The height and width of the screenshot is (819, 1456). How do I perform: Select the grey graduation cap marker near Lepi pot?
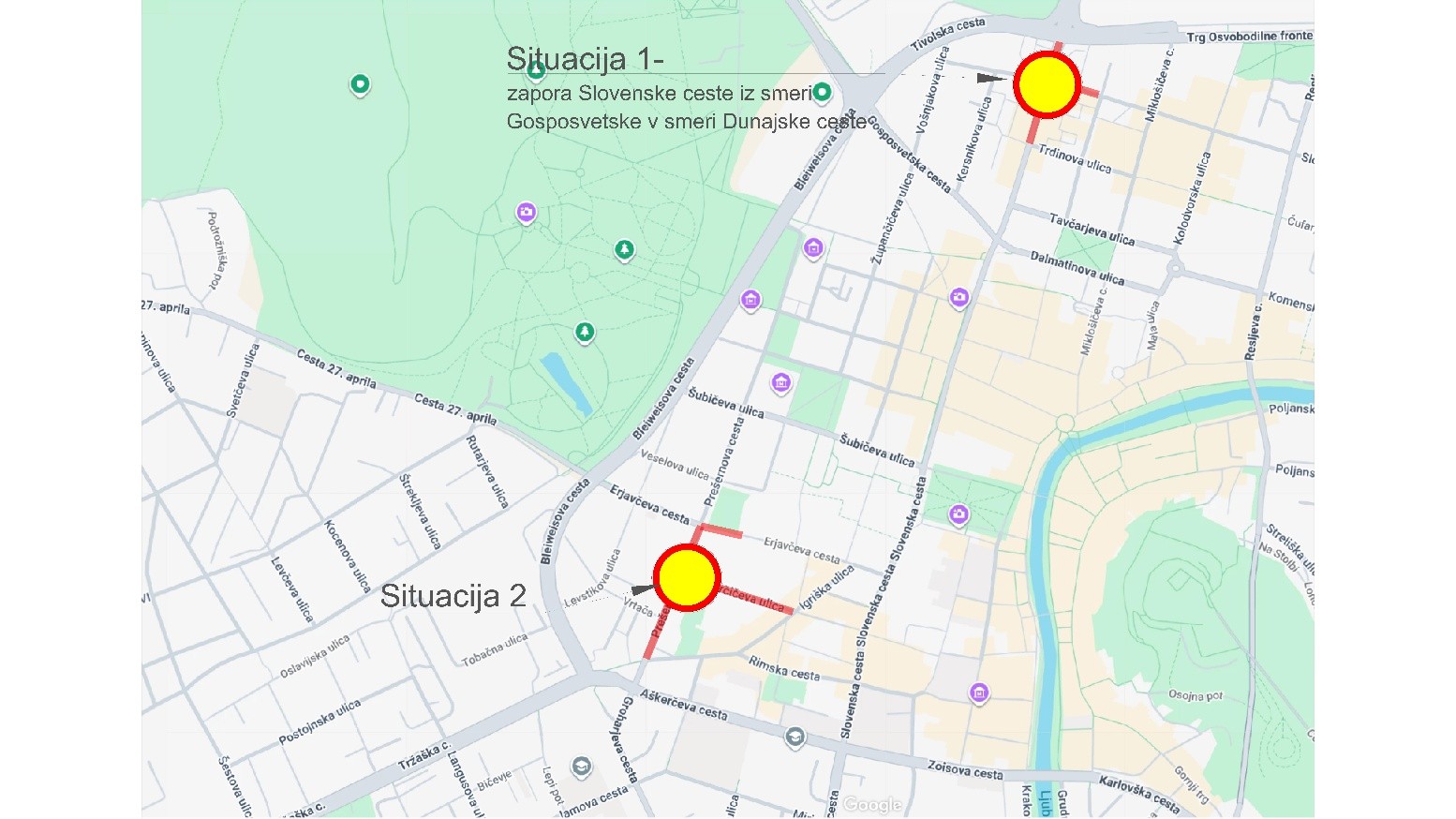coord(582,767)
